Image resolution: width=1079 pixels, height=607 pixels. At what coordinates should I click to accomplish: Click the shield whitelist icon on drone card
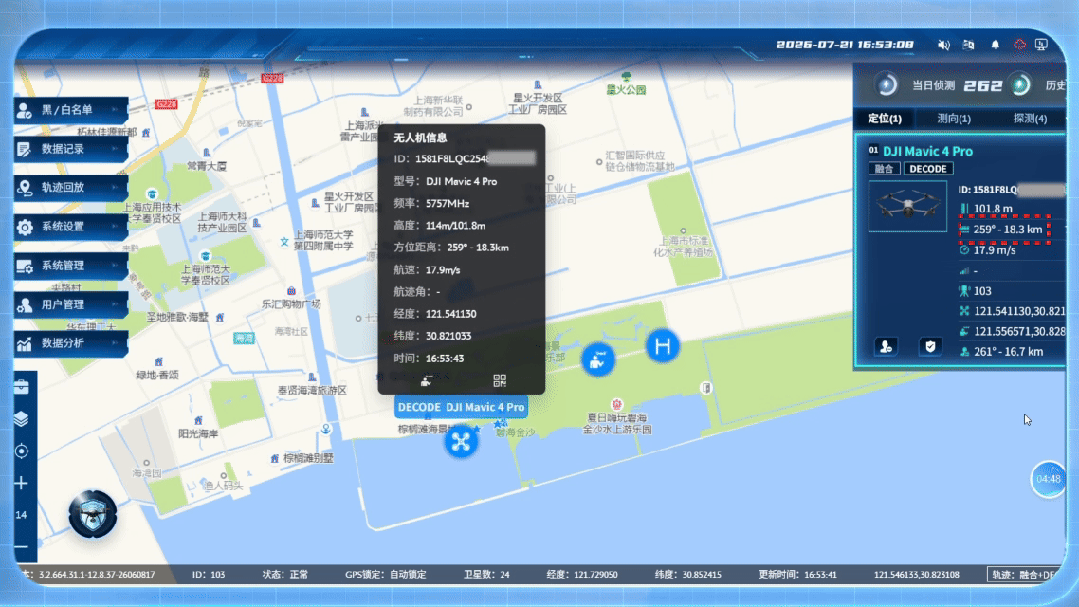(x=930, y=347)
